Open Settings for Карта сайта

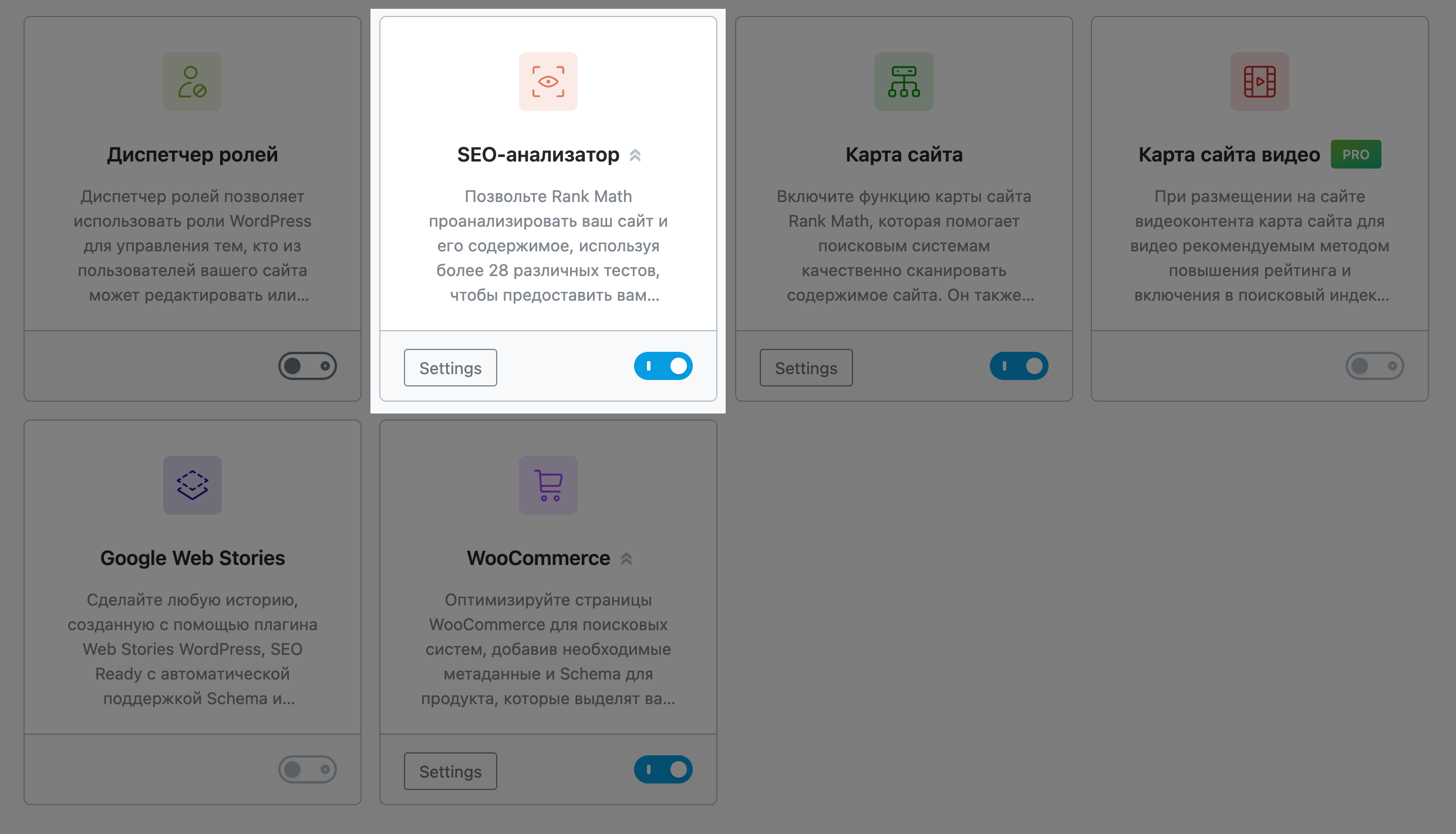(806, 368)
